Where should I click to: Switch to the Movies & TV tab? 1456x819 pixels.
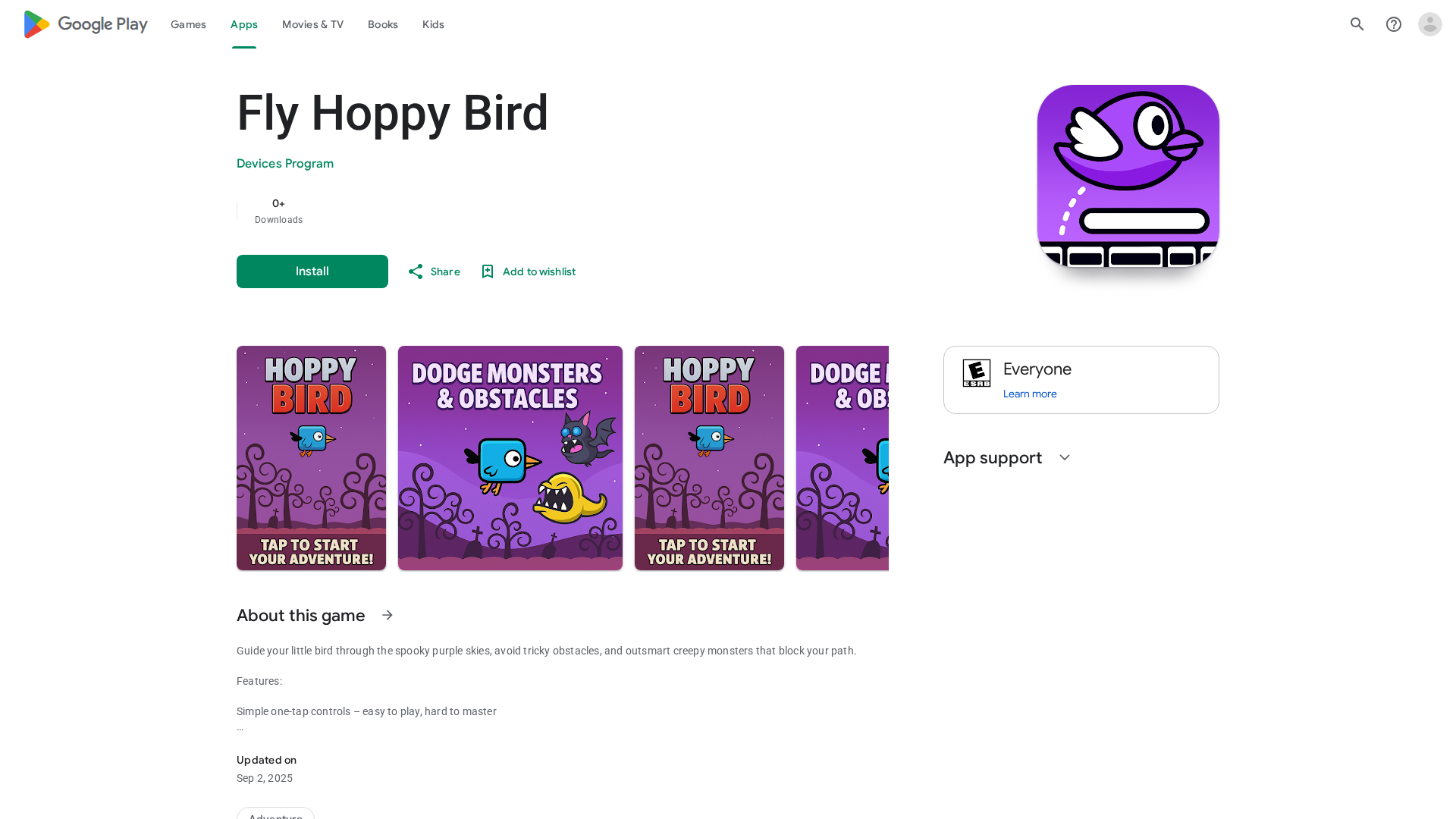point(312,24)
